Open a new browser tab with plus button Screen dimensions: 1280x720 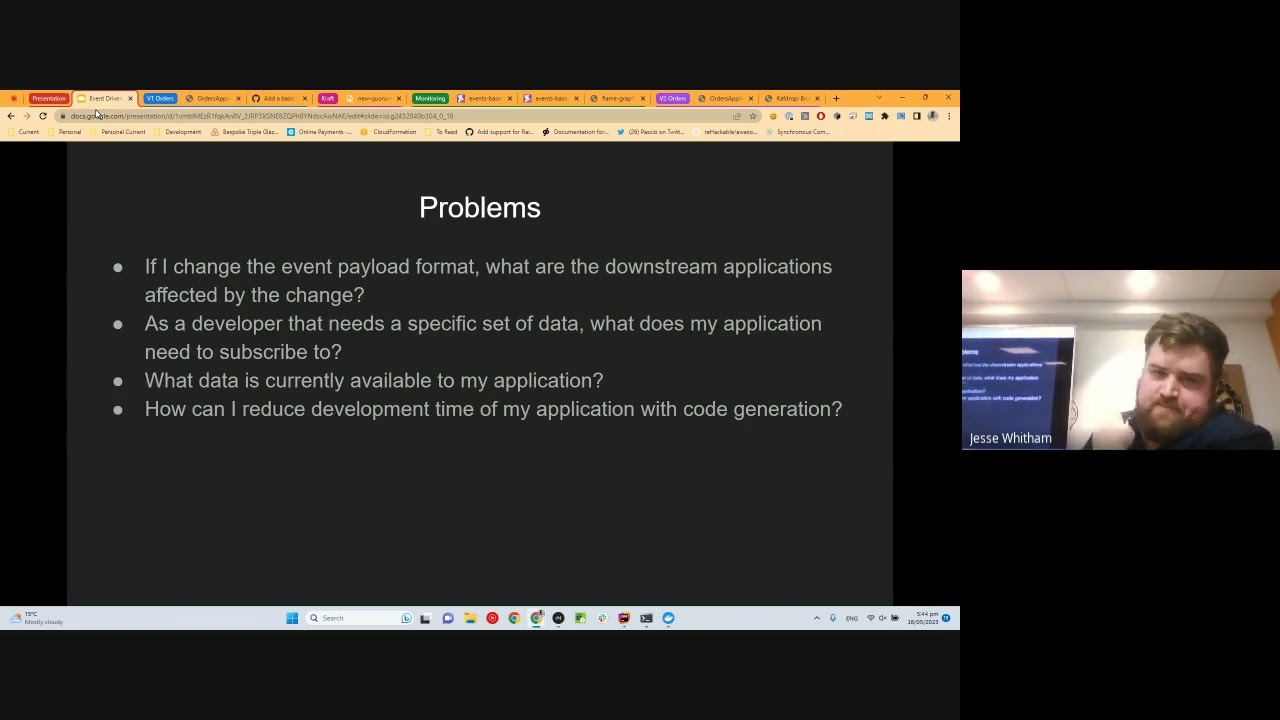pyautogui.click(x=836, y=98)
